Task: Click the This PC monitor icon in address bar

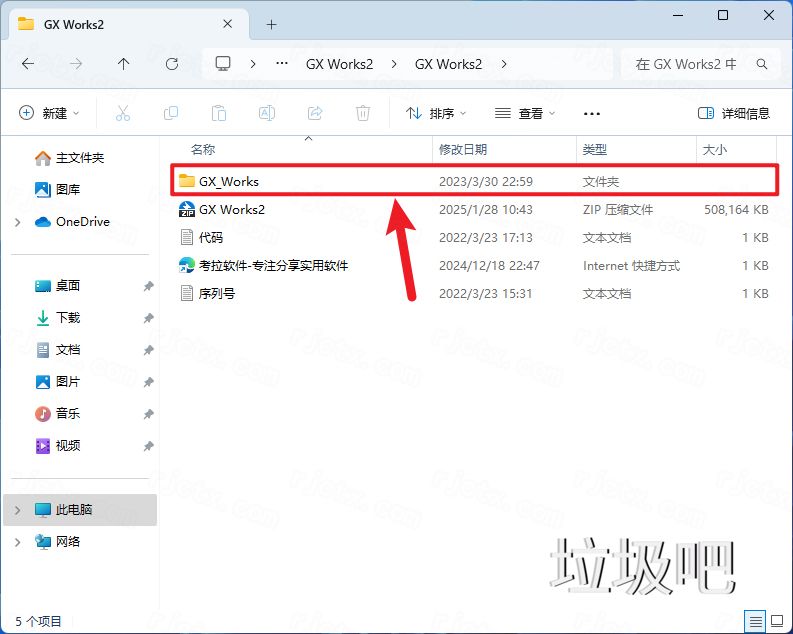Action: (223, 64)
